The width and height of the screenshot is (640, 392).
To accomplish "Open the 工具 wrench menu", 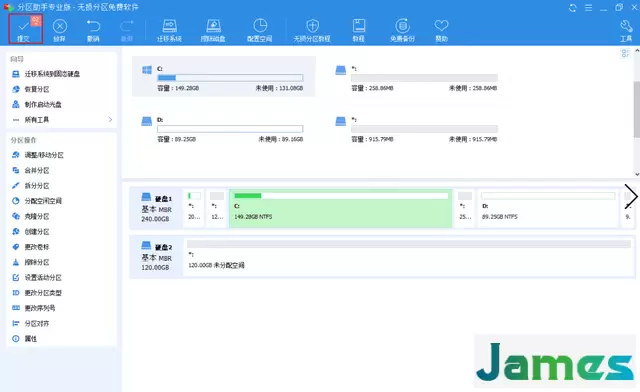I will (x=626, y=30).
